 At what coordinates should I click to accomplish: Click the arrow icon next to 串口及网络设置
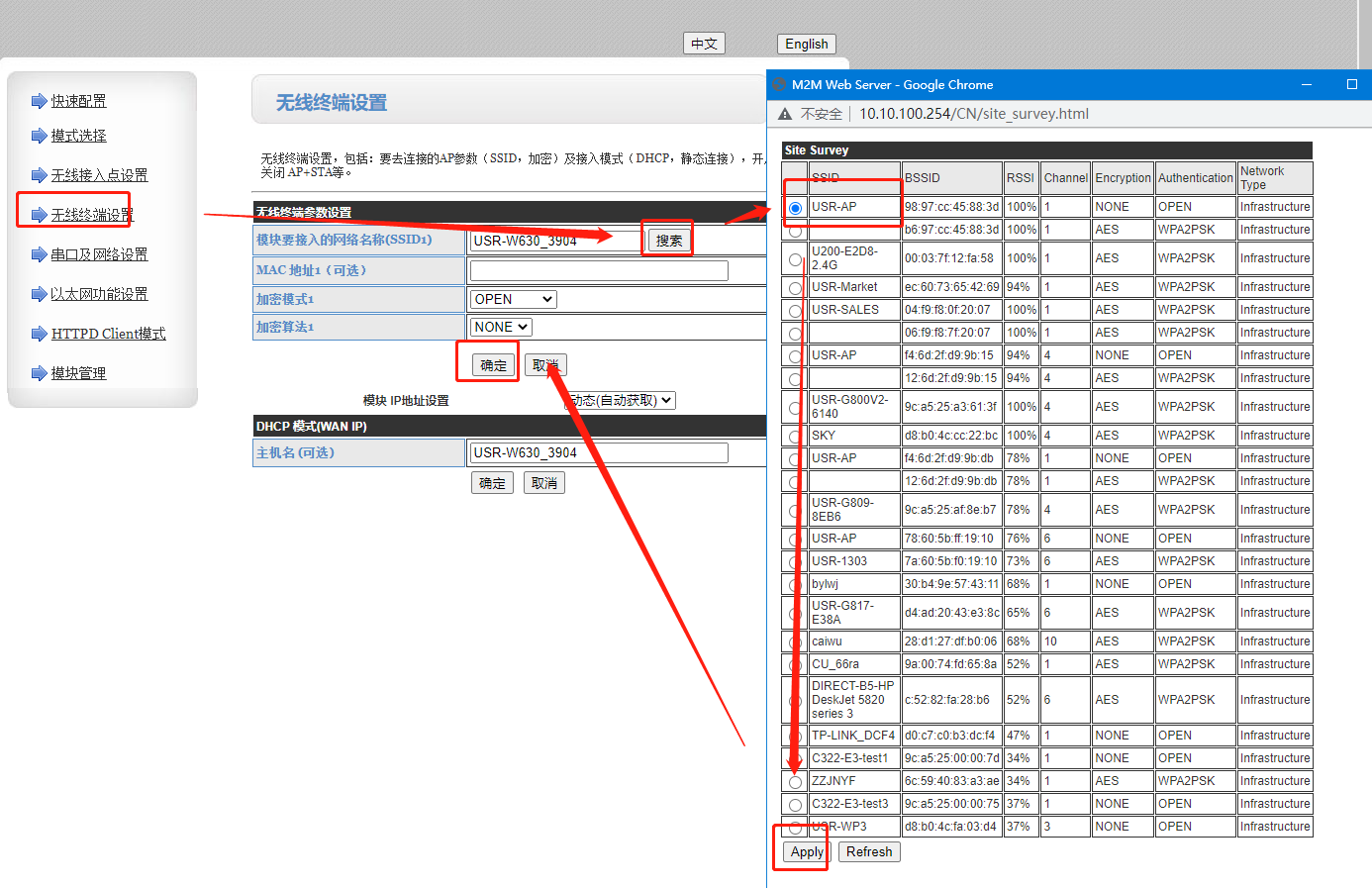point(40,254)
